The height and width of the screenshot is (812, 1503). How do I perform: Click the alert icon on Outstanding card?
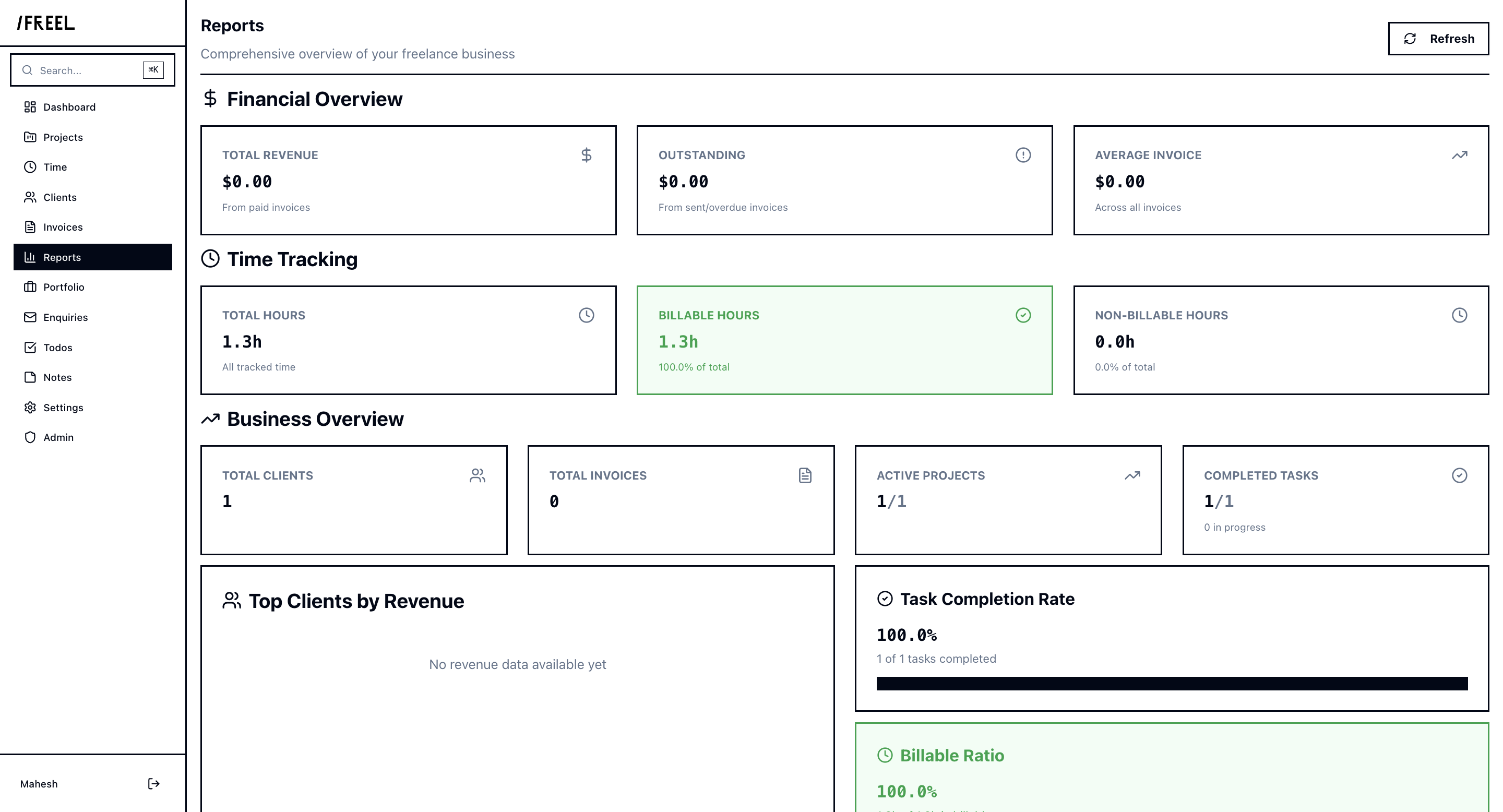pyautogui.click(x=1023, y=154)
